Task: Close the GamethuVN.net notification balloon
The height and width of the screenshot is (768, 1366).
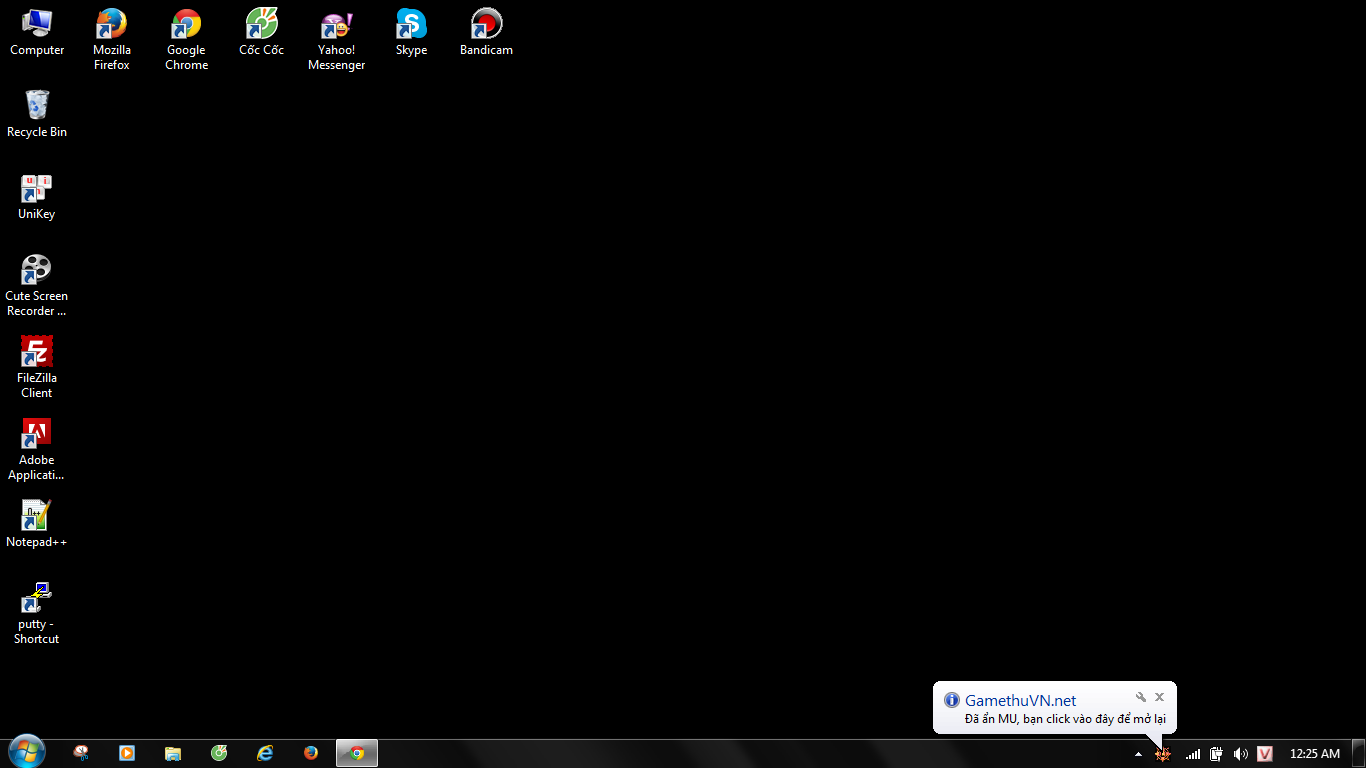Action: pyautogui.click(x=1160, y=697)
